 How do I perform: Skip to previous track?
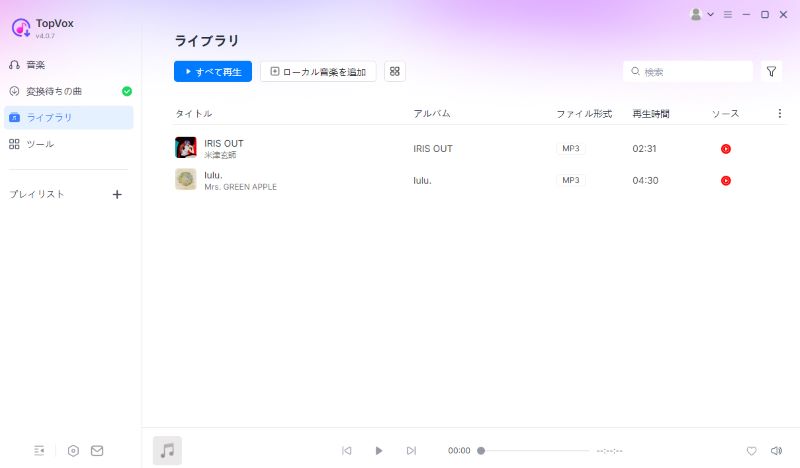347,451
